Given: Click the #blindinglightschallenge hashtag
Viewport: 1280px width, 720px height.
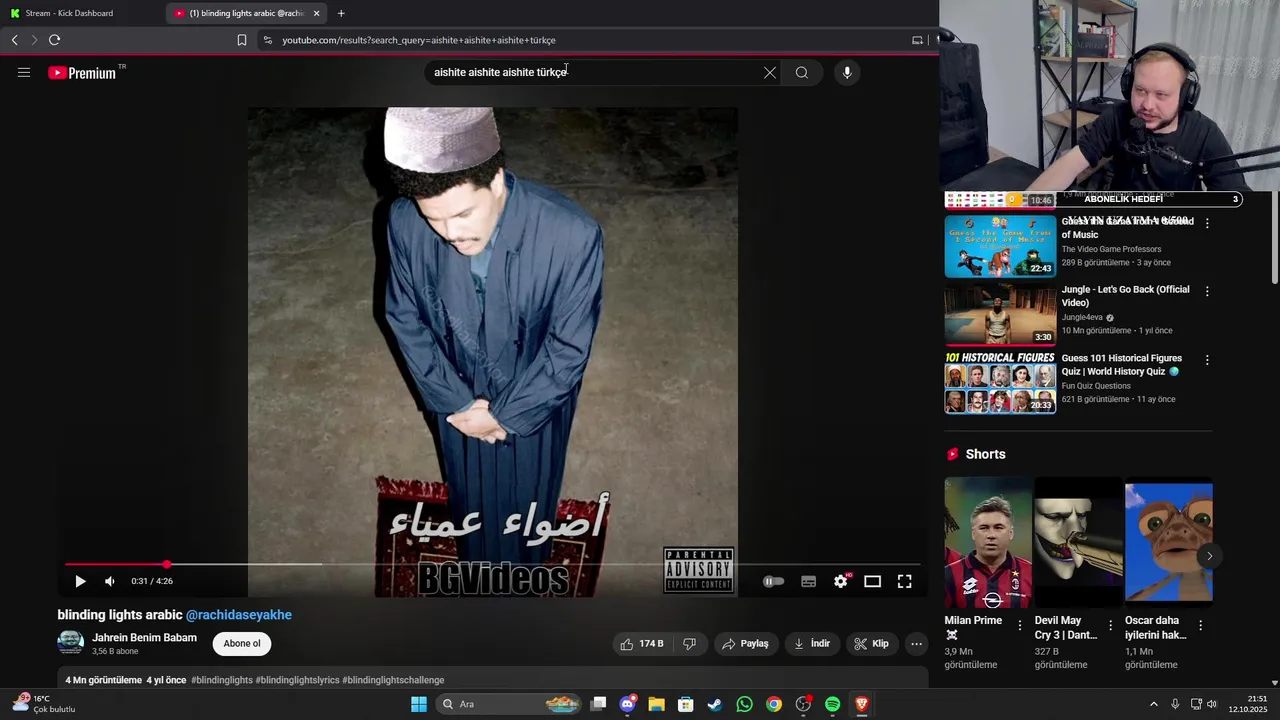Looking at the screenshot, I should pos(393,680).
